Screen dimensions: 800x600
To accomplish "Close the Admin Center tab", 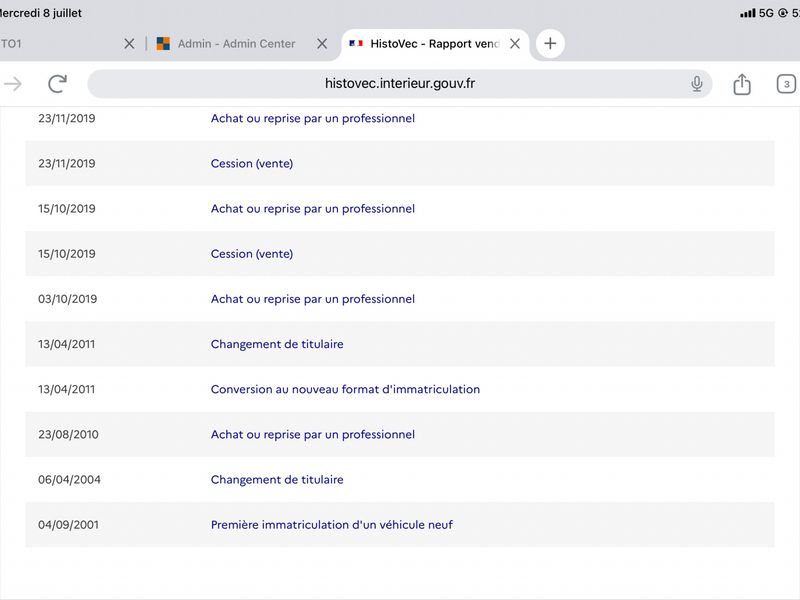I will pyautogui.click(x=322, y=44).
